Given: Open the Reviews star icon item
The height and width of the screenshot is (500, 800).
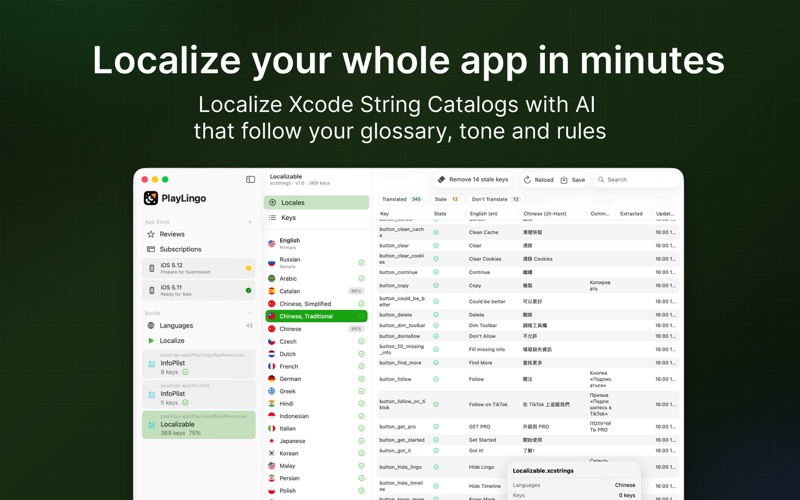Looking at the screenshot, I should pos(151,234).
